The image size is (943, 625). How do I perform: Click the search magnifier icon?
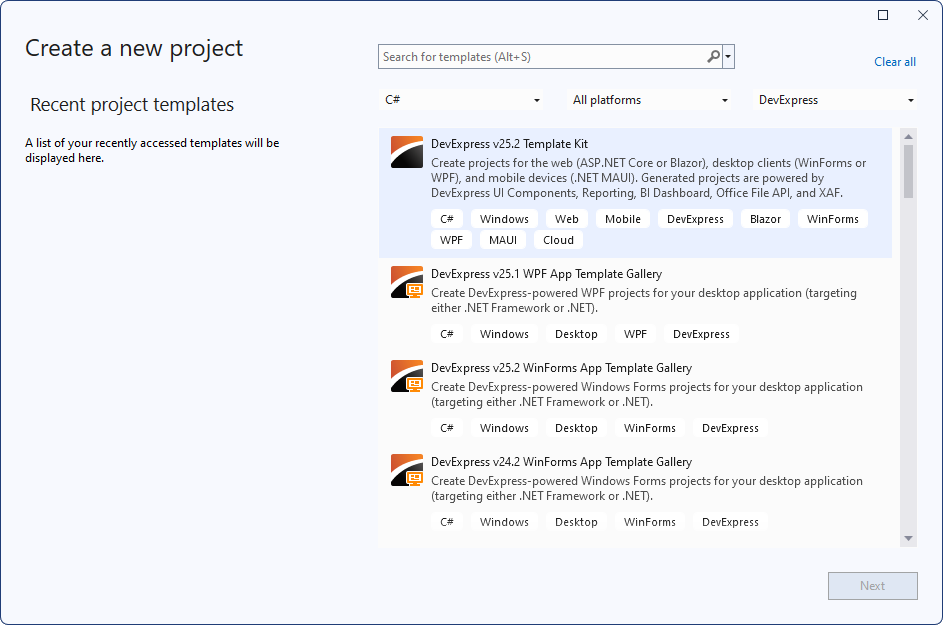pos(712,56)
